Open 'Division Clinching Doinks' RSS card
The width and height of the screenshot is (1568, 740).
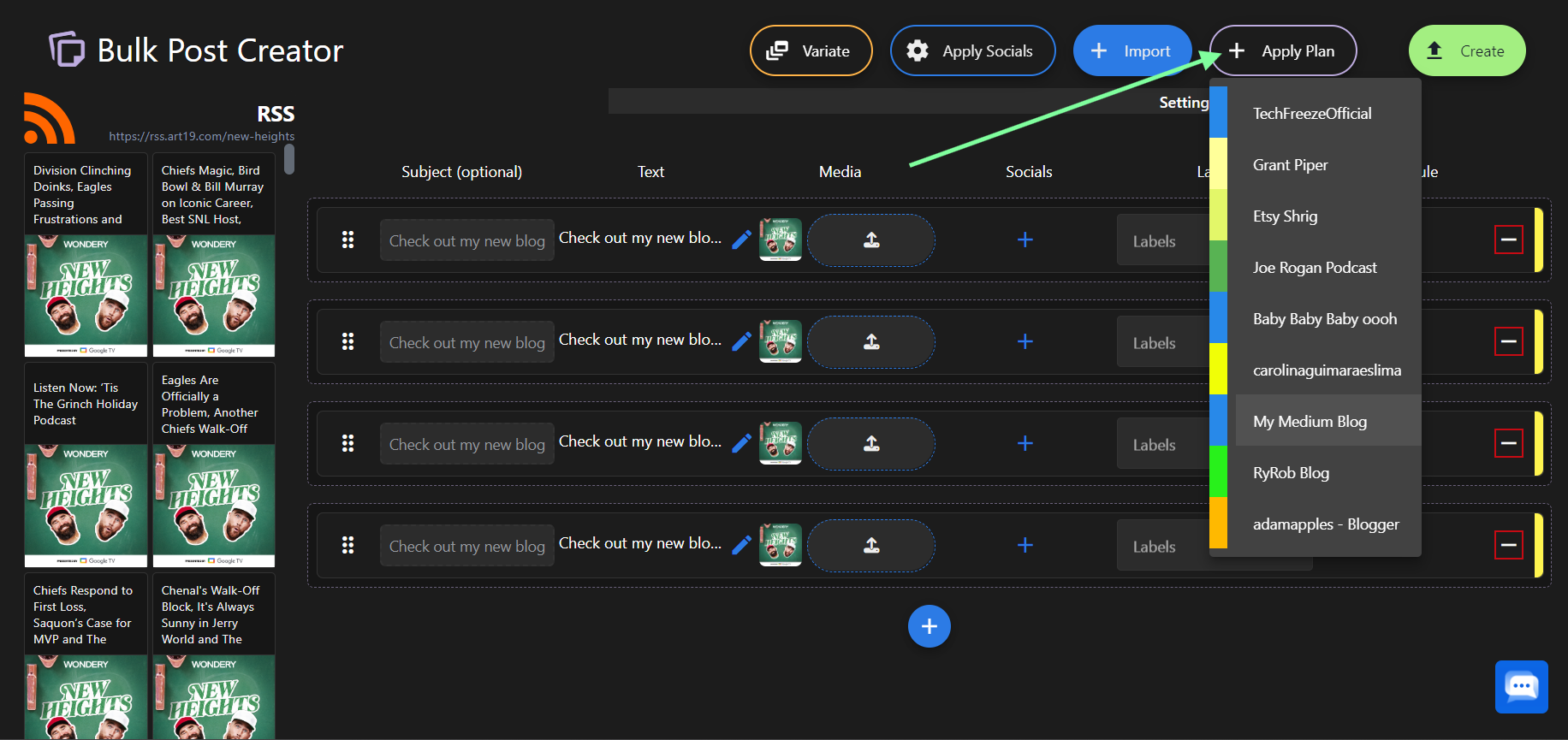point(86,255)
